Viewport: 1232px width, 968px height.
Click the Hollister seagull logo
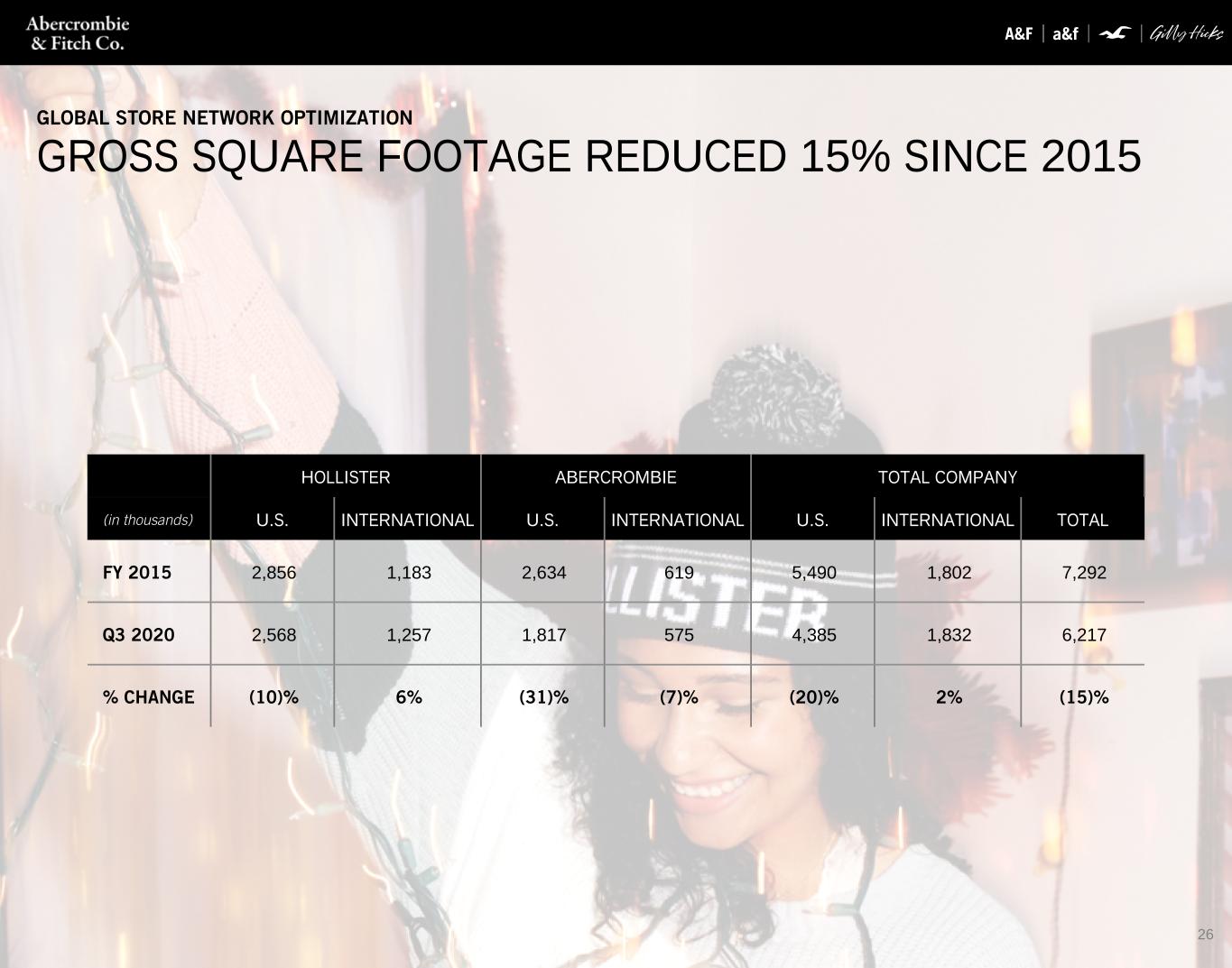(x=1115, y=34)
